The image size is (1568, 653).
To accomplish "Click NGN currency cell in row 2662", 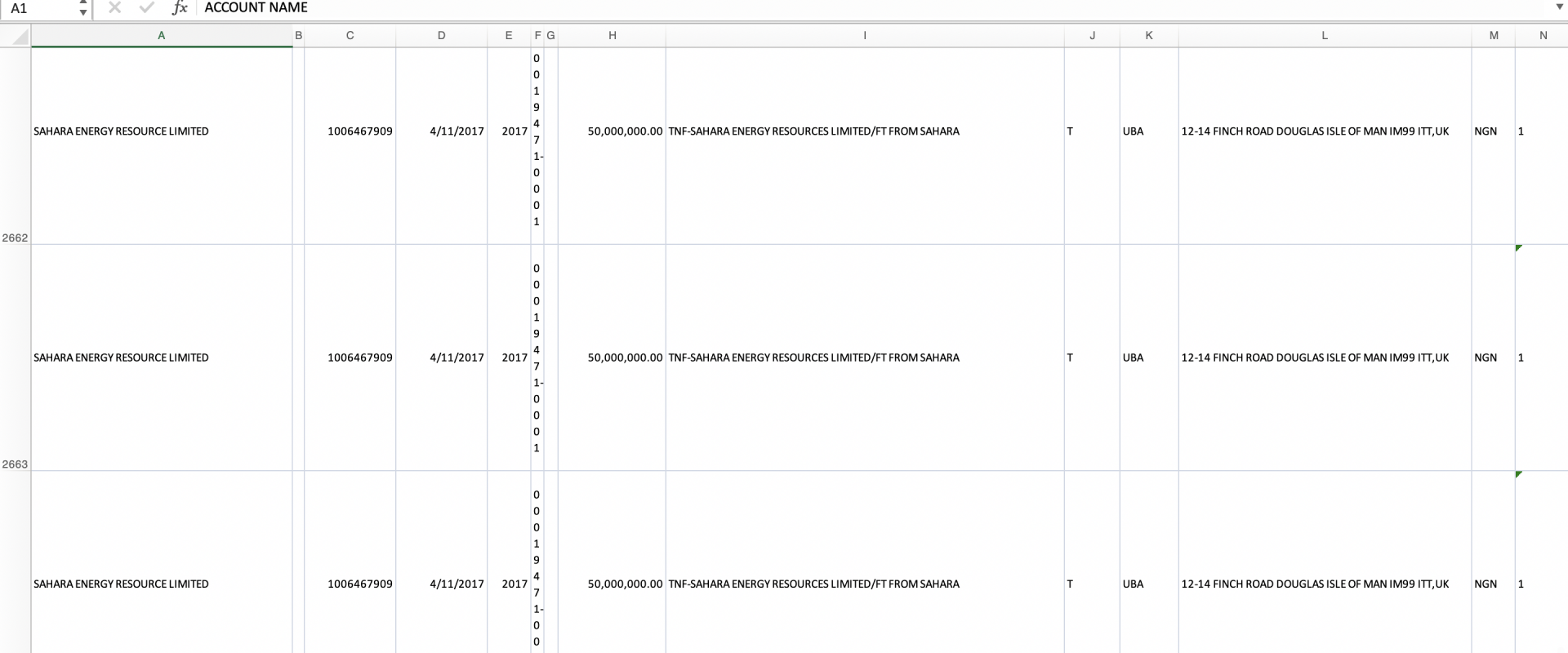I will 1486,131.
